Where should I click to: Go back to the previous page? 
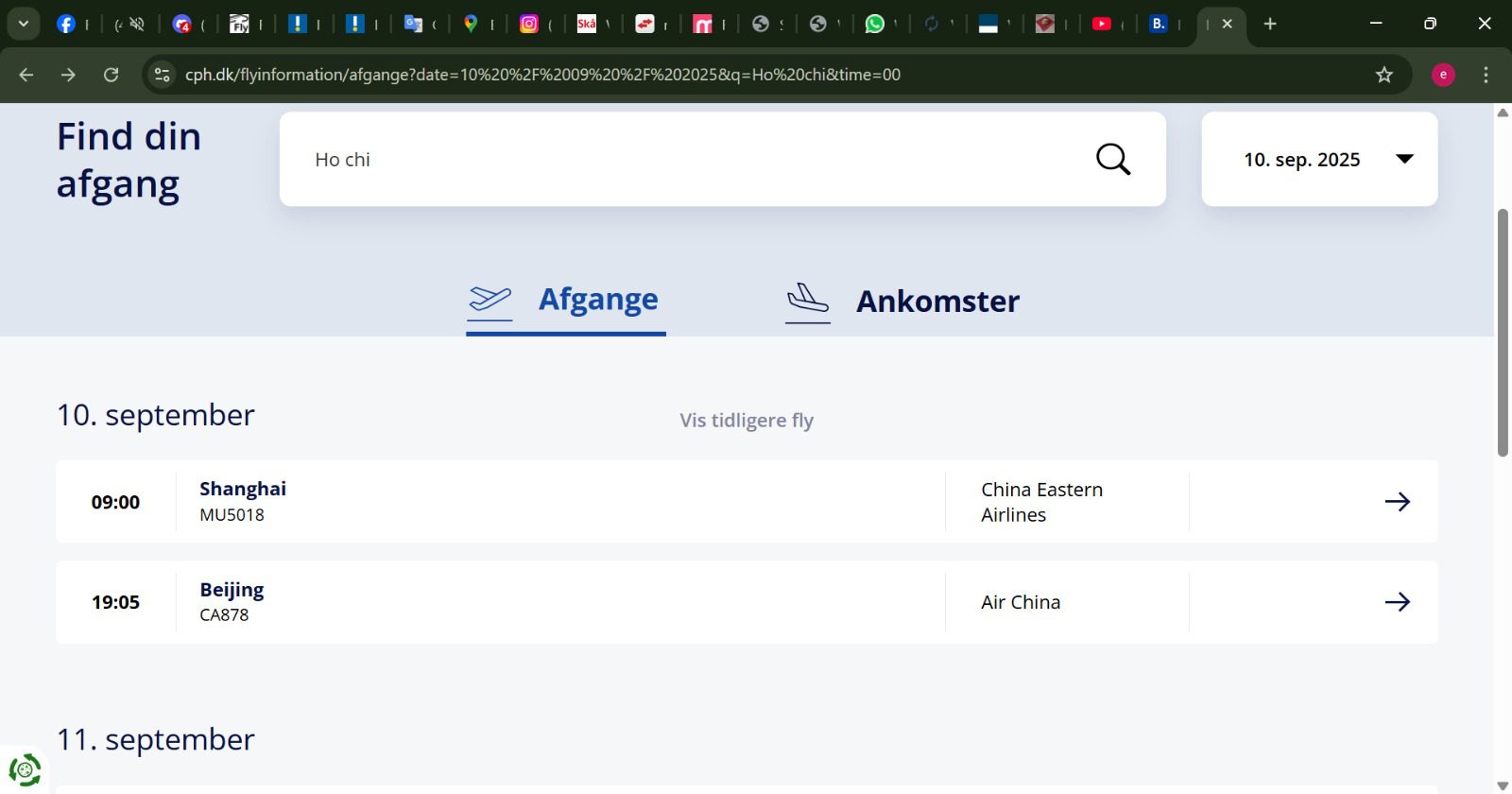(x=26, y=75)
